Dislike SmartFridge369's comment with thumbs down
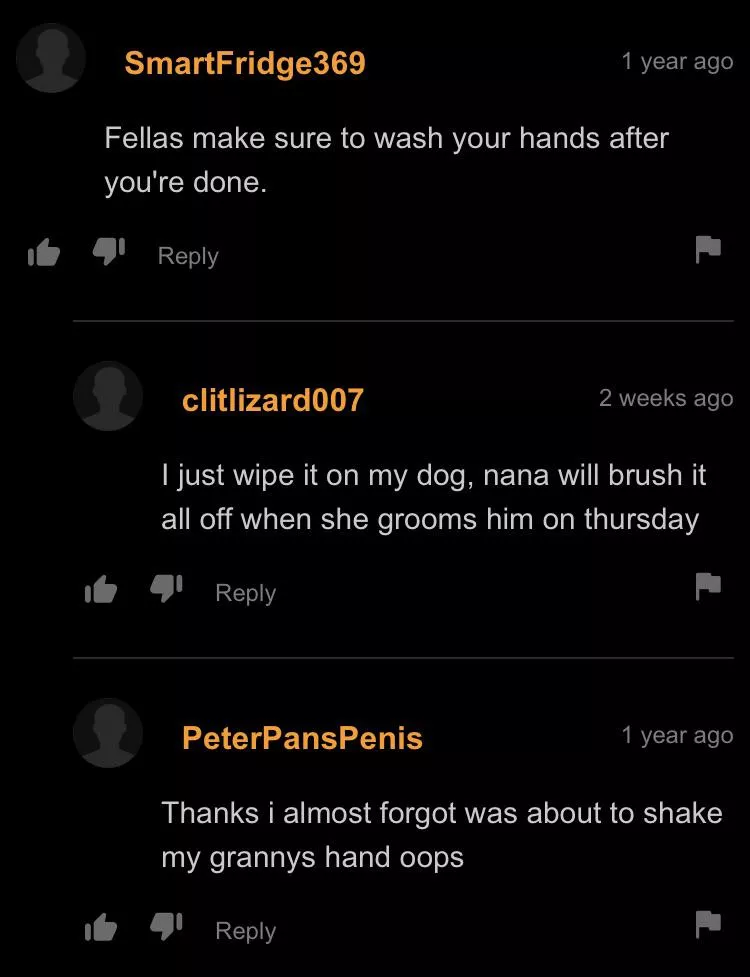 pyautogui.click(x=109, y=252)
